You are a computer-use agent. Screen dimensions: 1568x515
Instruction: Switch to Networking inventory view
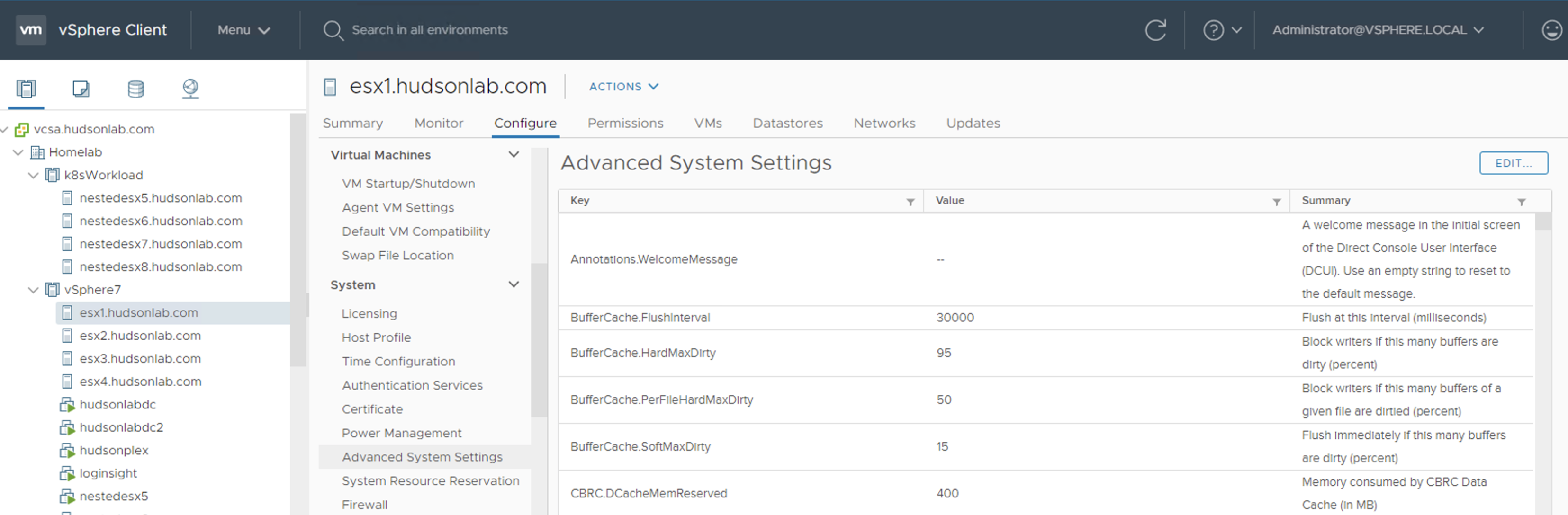pyautogui.click(x=190, y=89)
